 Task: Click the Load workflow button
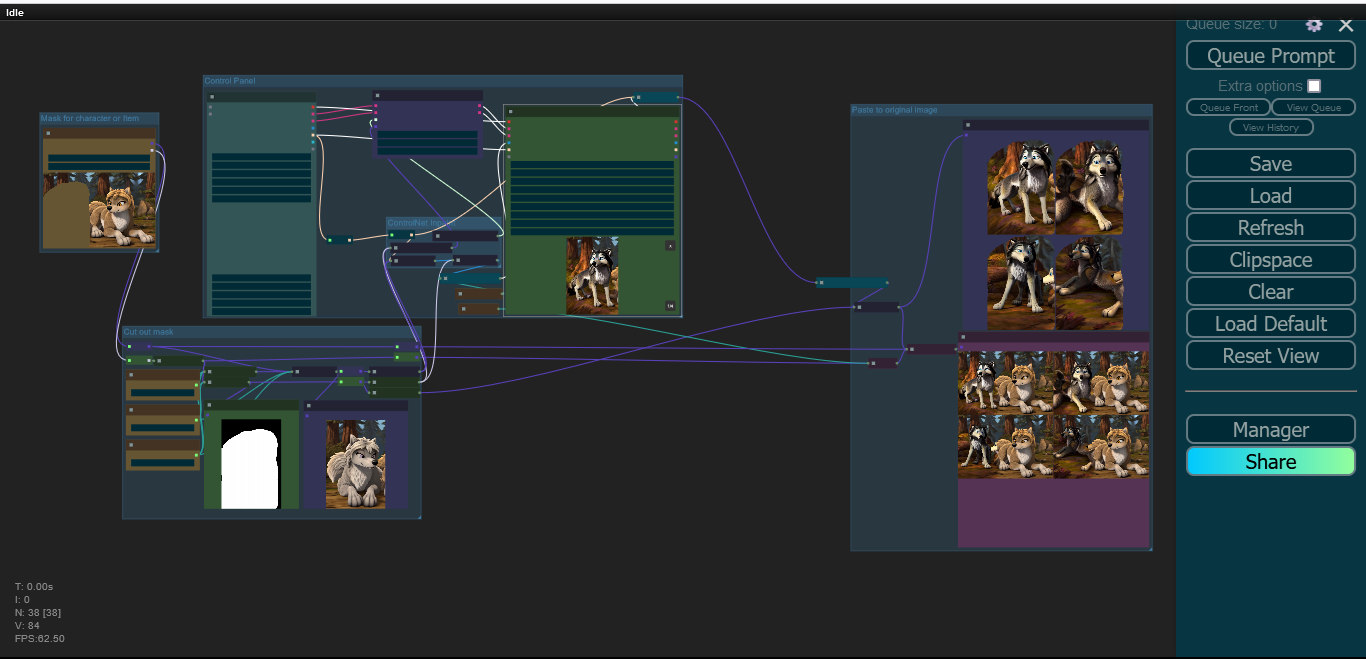tap(1270, 196)
